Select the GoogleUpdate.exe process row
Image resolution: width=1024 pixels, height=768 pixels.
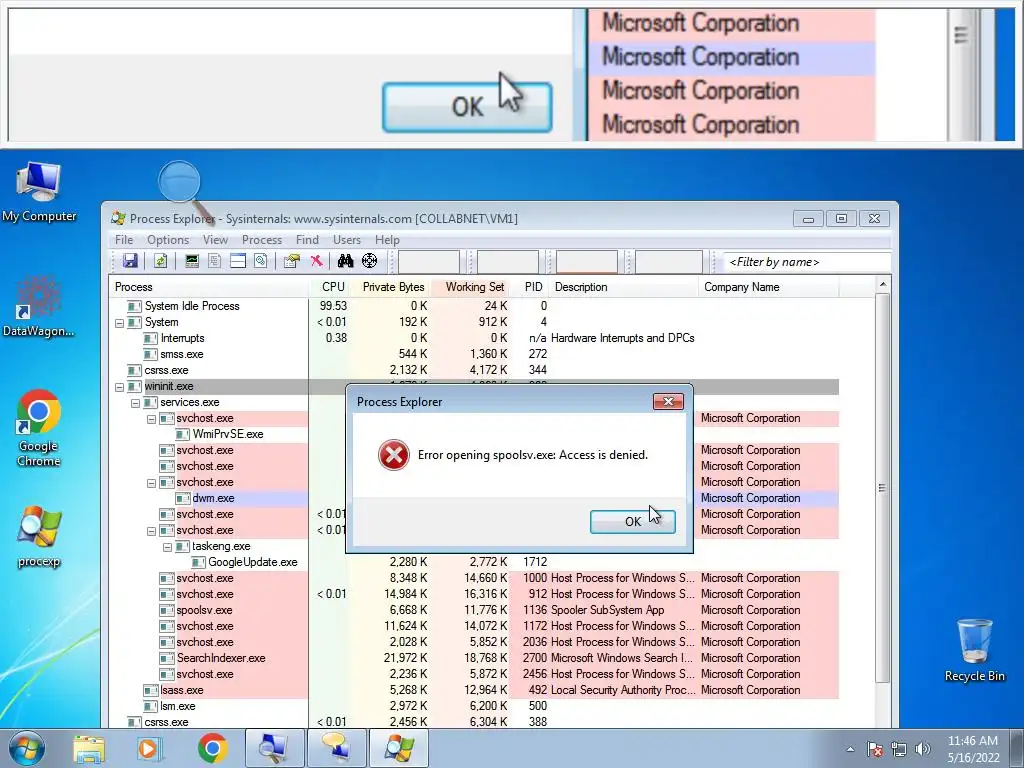click(474, 562)
